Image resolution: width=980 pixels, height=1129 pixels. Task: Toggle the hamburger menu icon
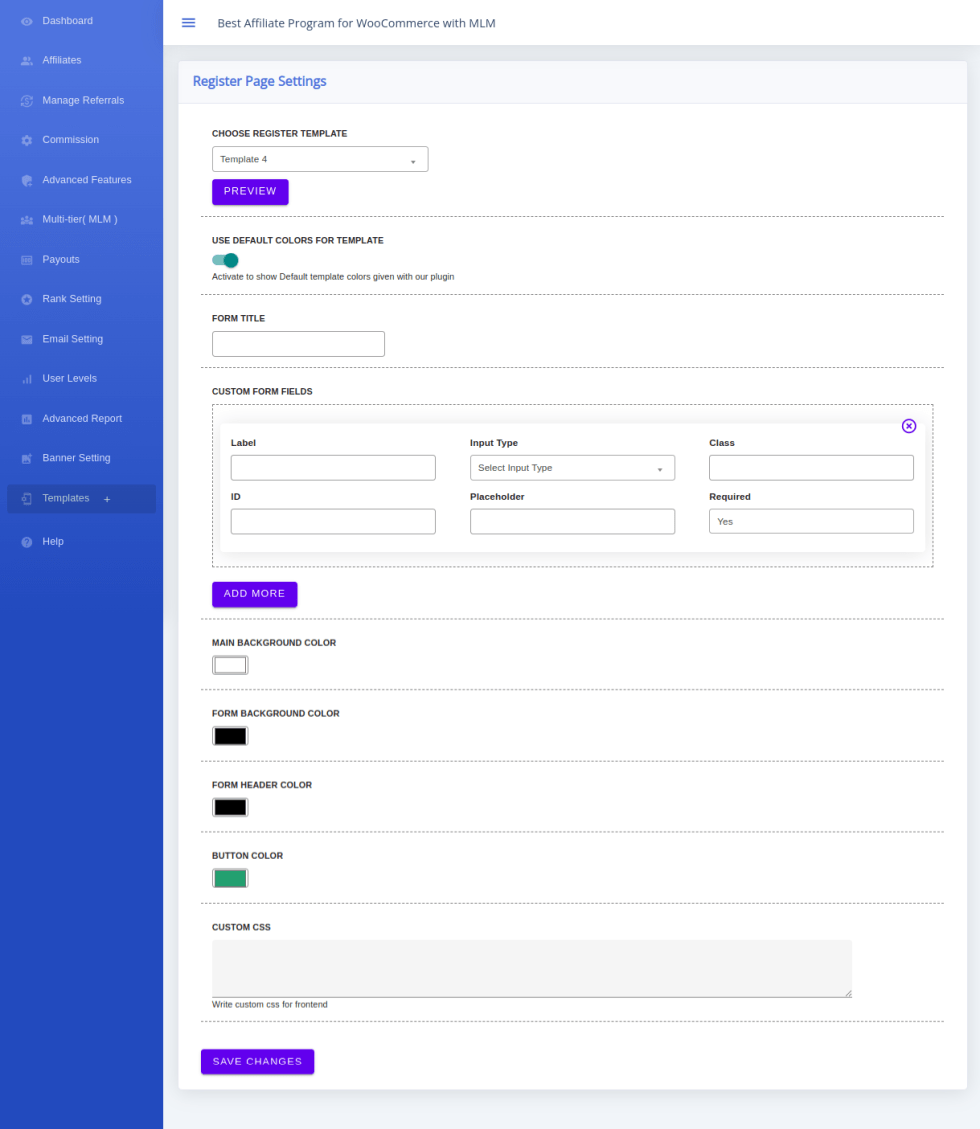tap(189, 23)
